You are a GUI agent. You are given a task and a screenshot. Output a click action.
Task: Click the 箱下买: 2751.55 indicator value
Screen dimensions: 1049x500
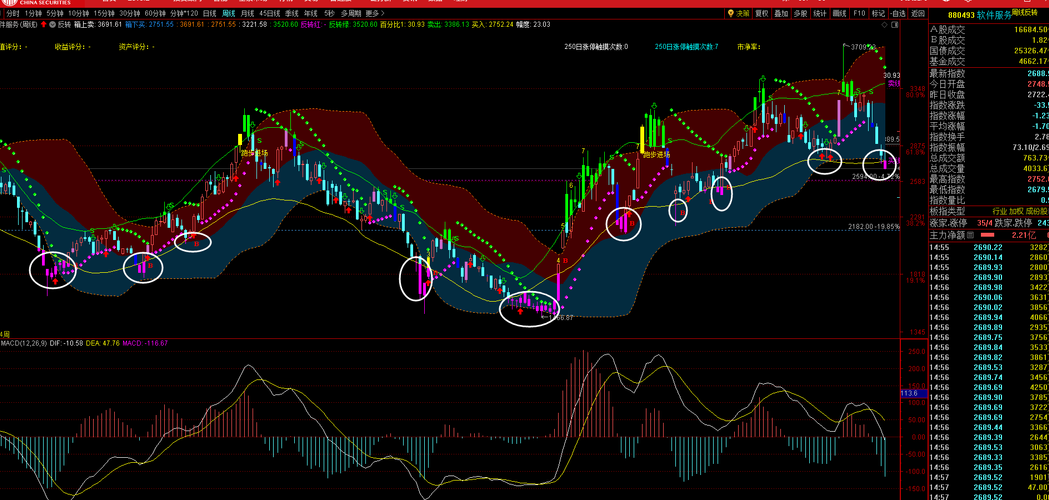(150, 24)
